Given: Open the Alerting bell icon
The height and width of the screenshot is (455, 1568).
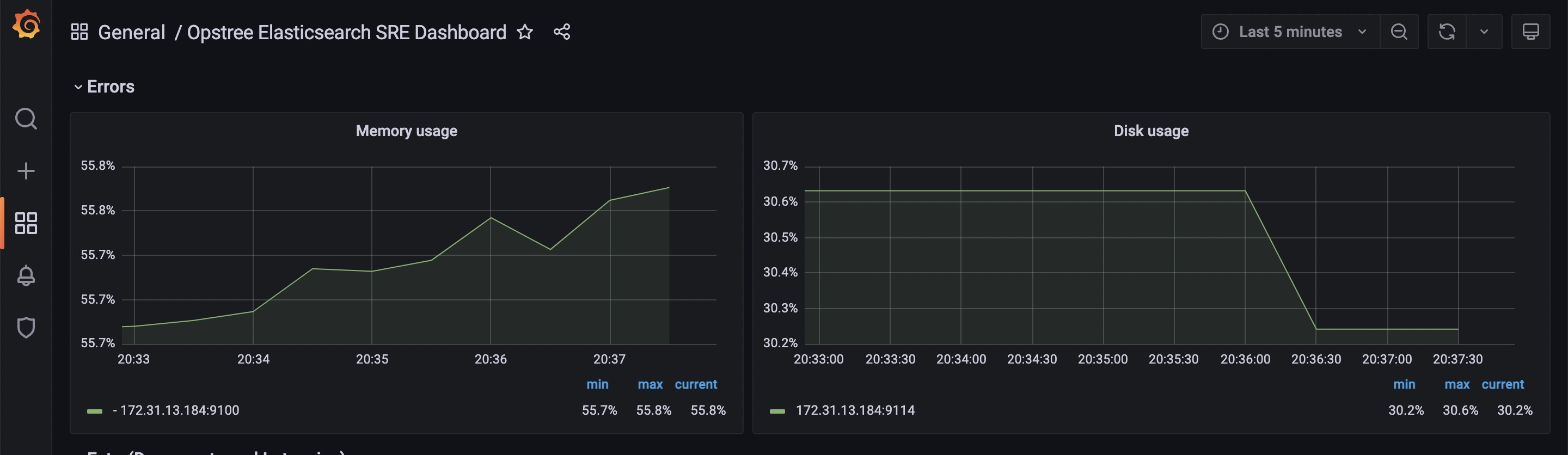Looking at the screenshot, I should pos(26,275).
